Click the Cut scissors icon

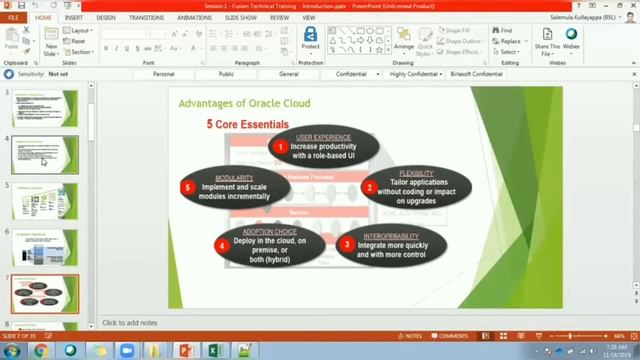coord(26,30)
